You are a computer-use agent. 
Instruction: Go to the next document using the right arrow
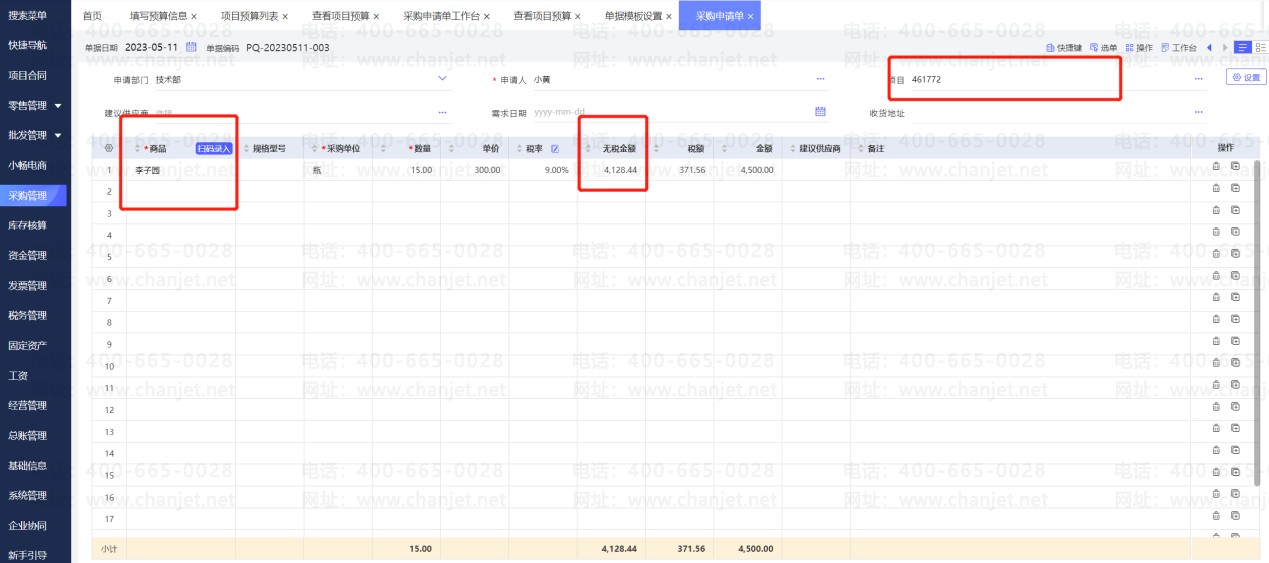[x=1226, y=47]
